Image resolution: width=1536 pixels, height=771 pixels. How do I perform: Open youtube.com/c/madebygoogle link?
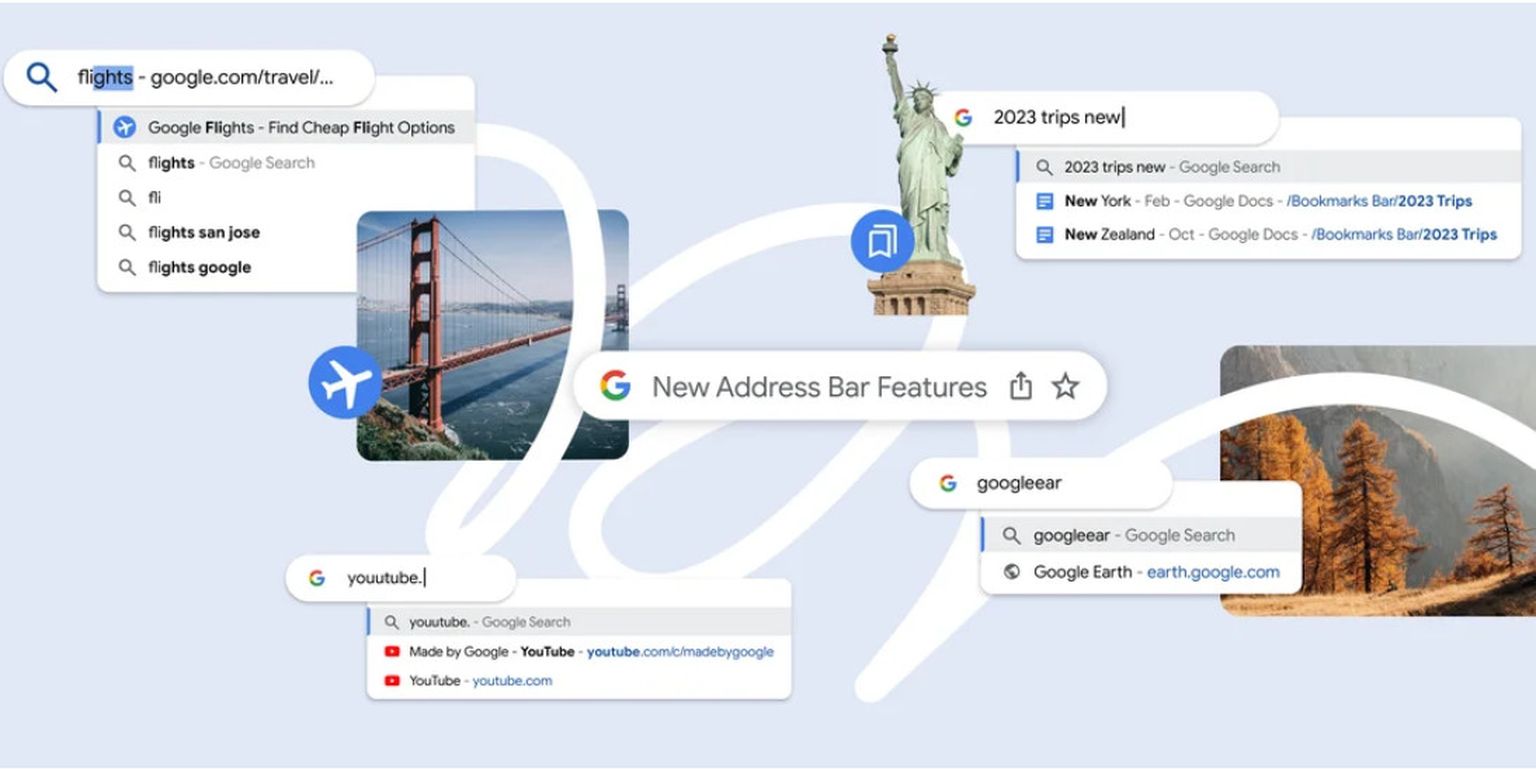[680, 652]
